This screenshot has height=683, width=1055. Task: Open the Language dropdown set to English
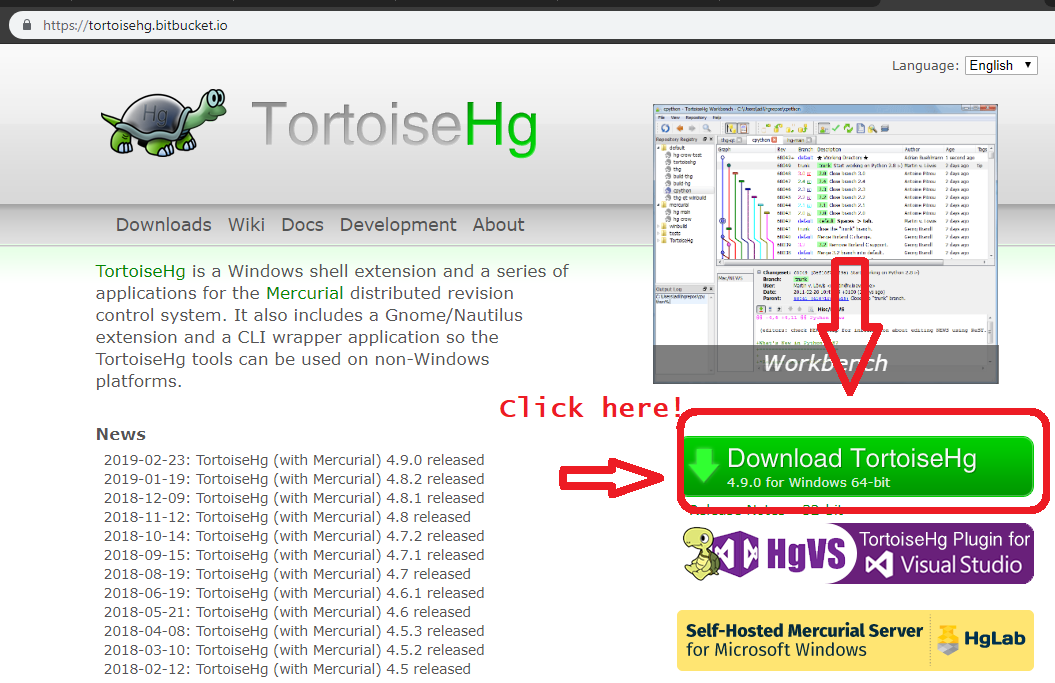coord(1001,65)
